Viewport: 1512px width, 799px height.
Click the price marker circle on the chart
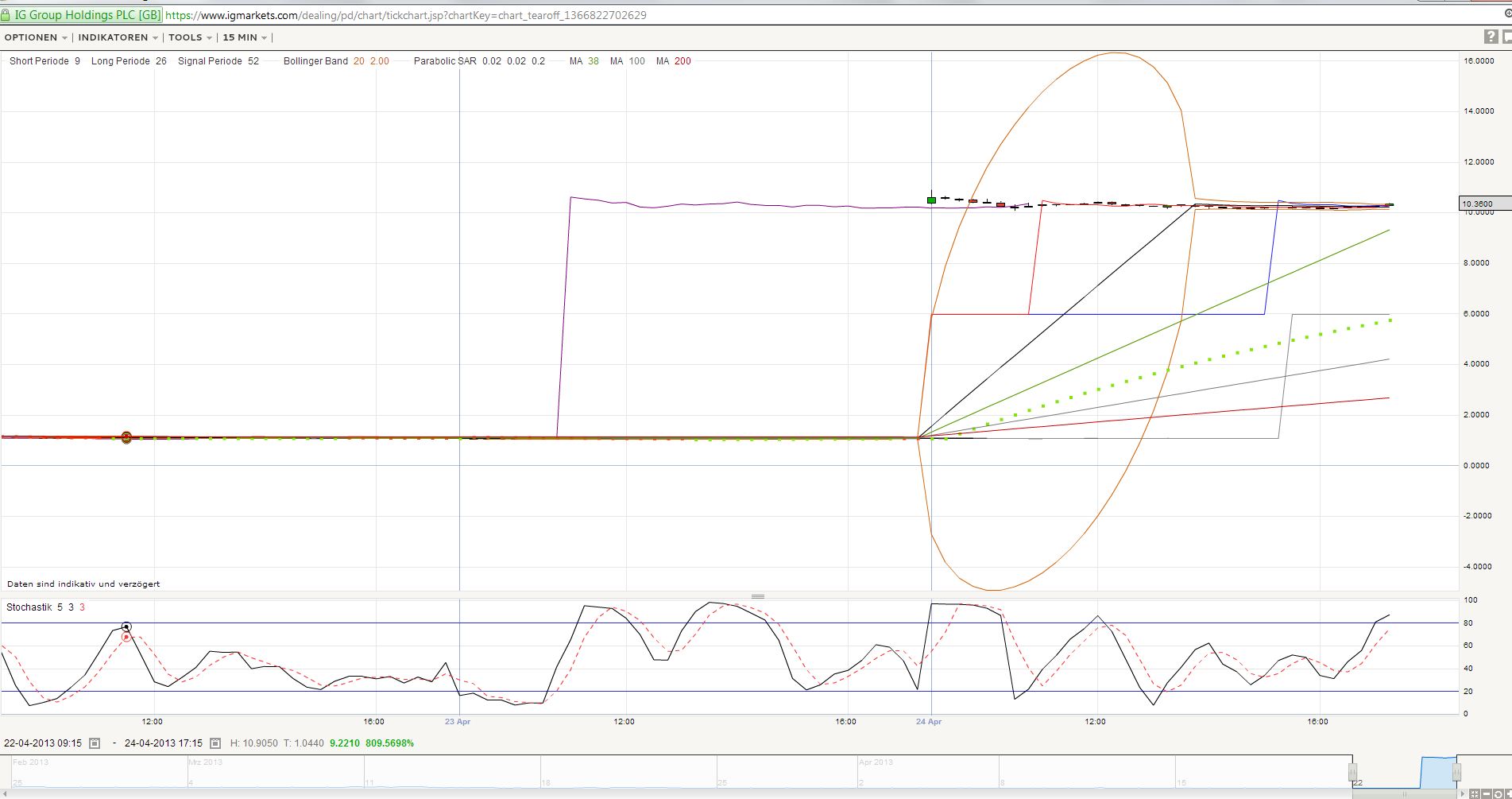point(126,437)
